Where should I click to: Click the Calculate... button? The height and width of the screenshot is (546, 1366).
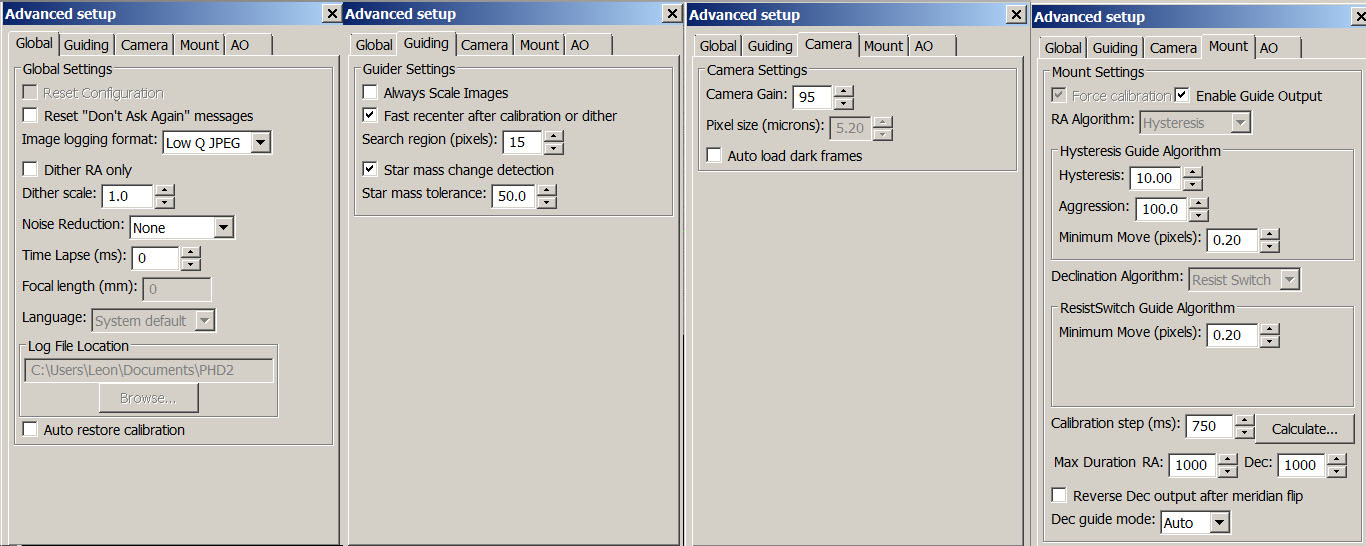[x=1304, y=429]
